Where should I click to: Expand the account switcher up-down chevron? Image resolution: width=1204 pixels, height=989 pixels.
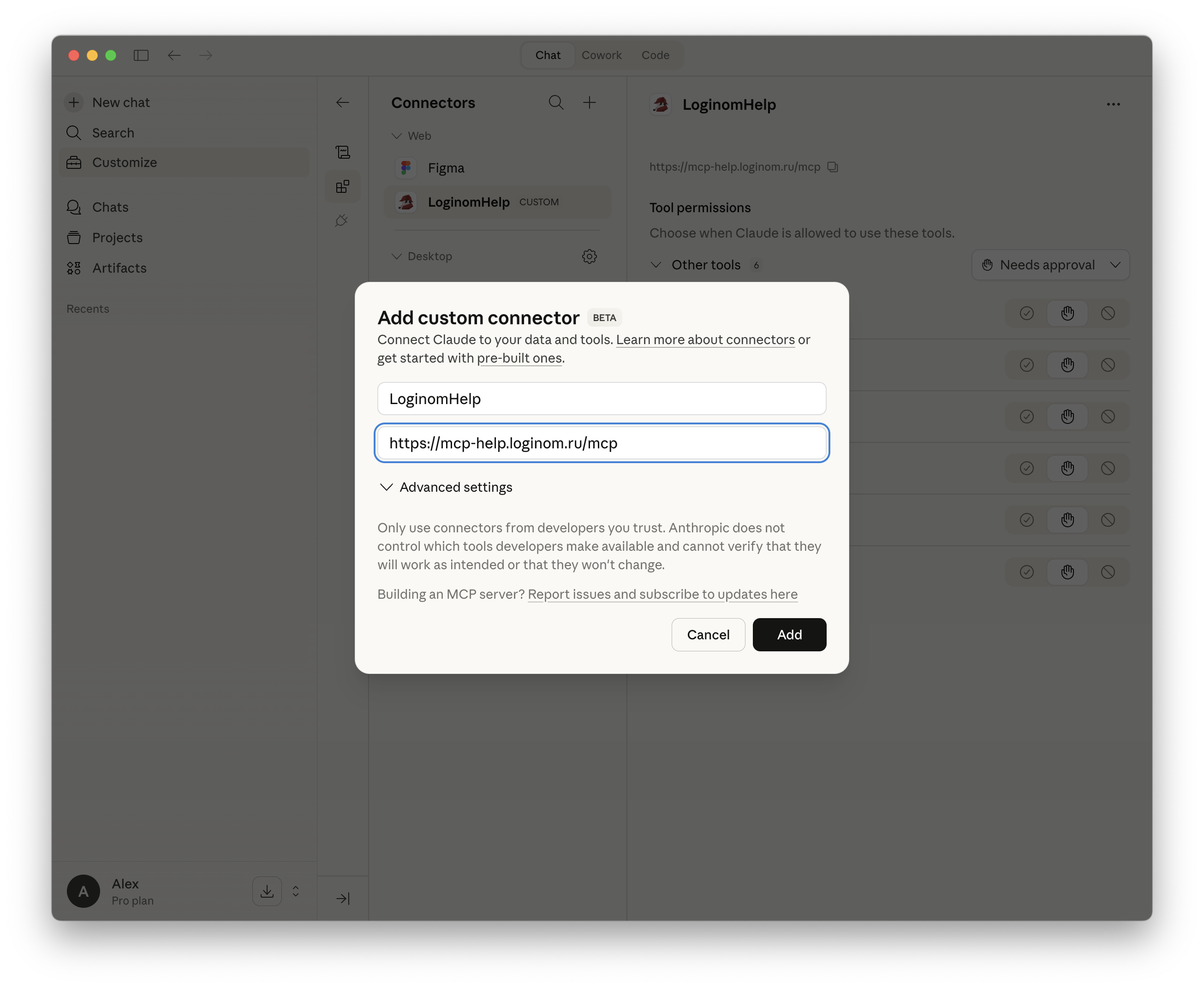click(296, 892)
